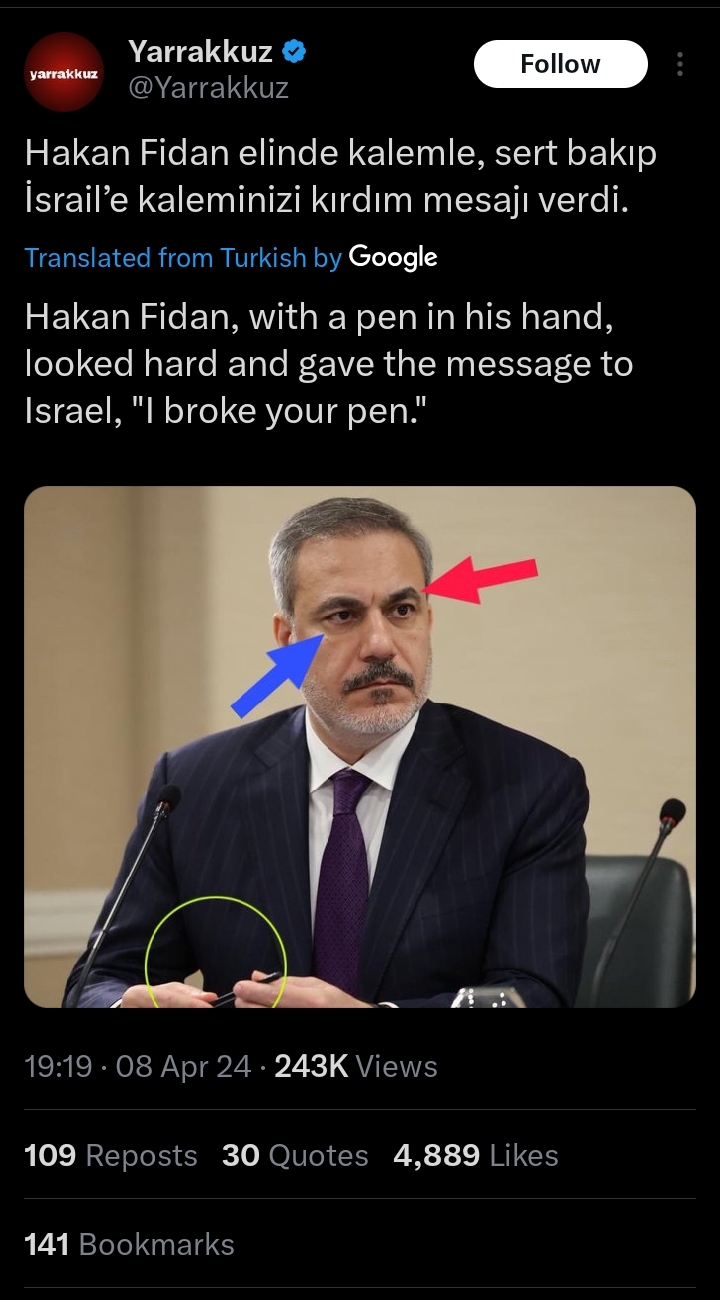The image size is (720, 1300).
Task: Follow the Yarrakkuz account
Action: [560, 64]
